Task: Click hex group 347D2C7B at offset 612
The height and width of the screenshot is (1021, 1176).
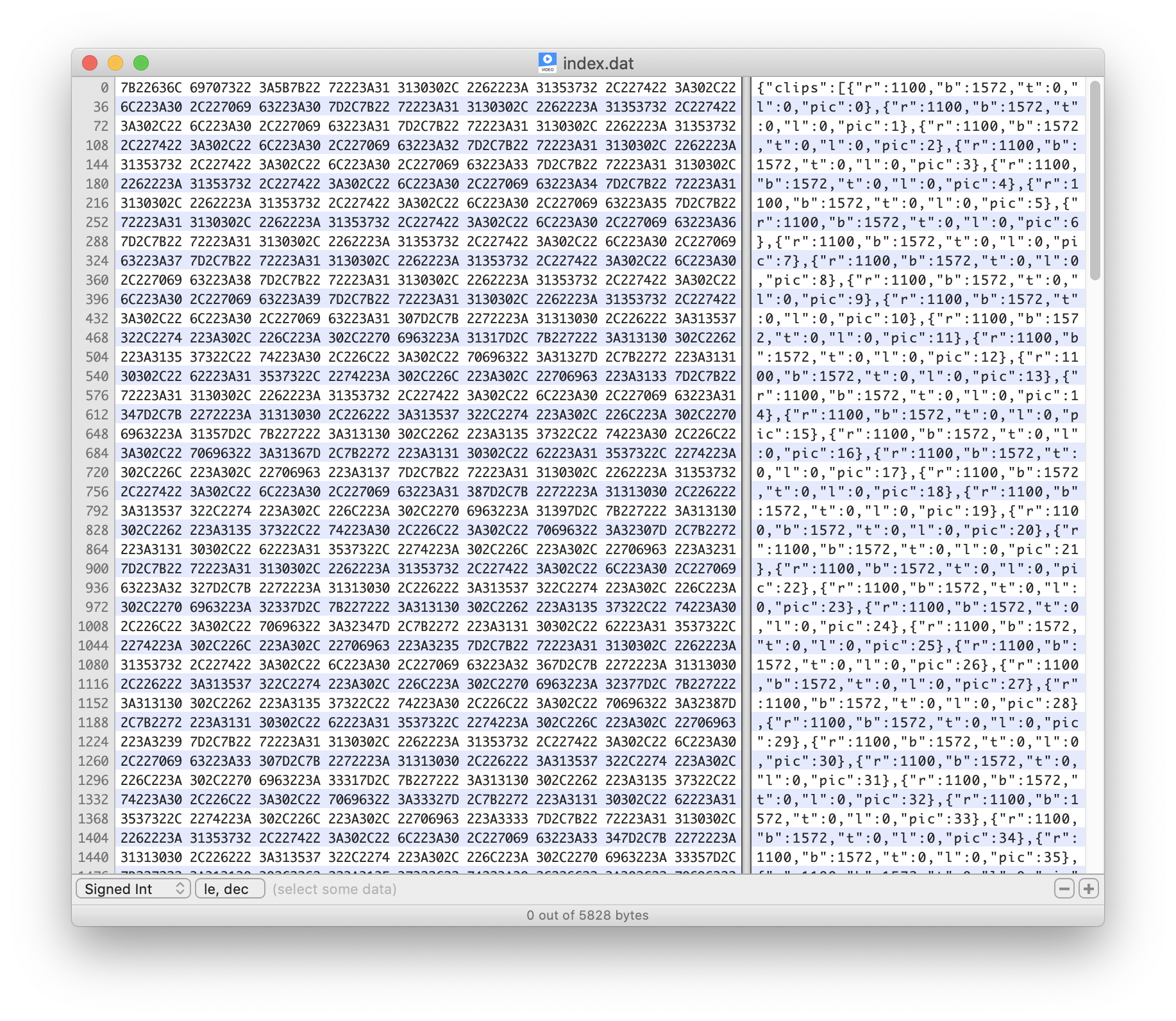Action: 151,414
